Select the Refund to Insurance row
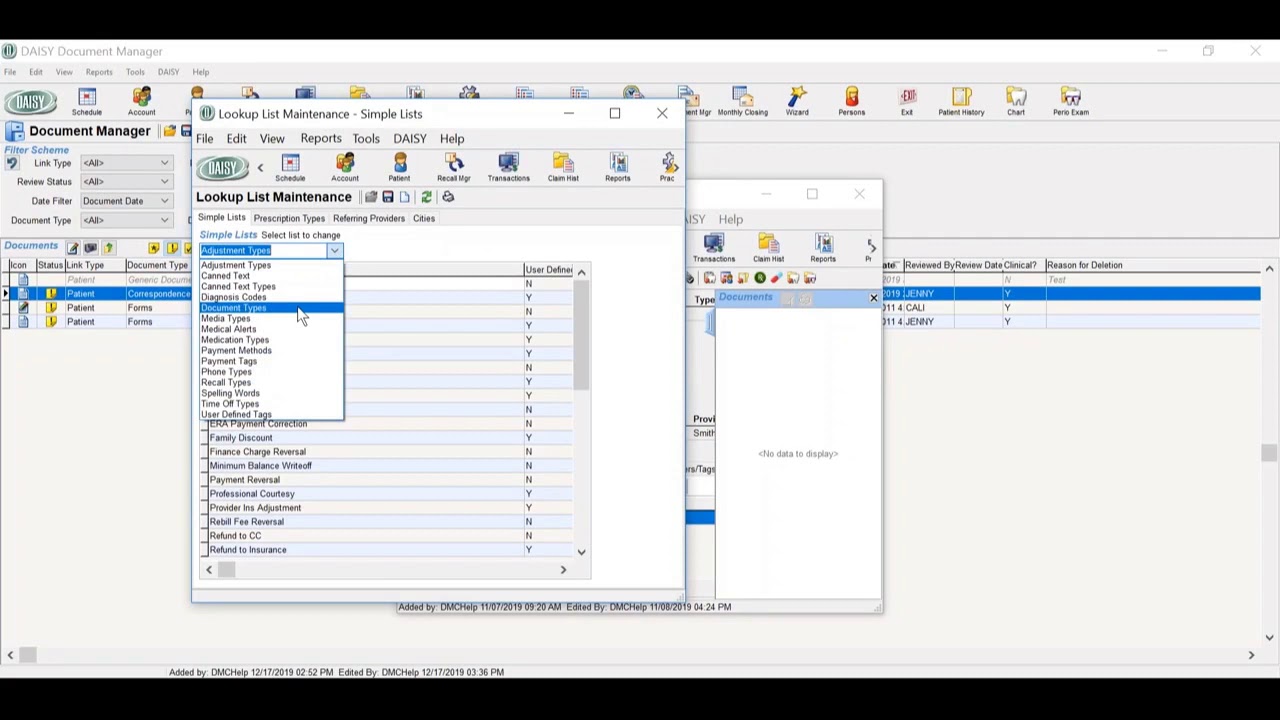The image size is (1280, 720). 388,550
